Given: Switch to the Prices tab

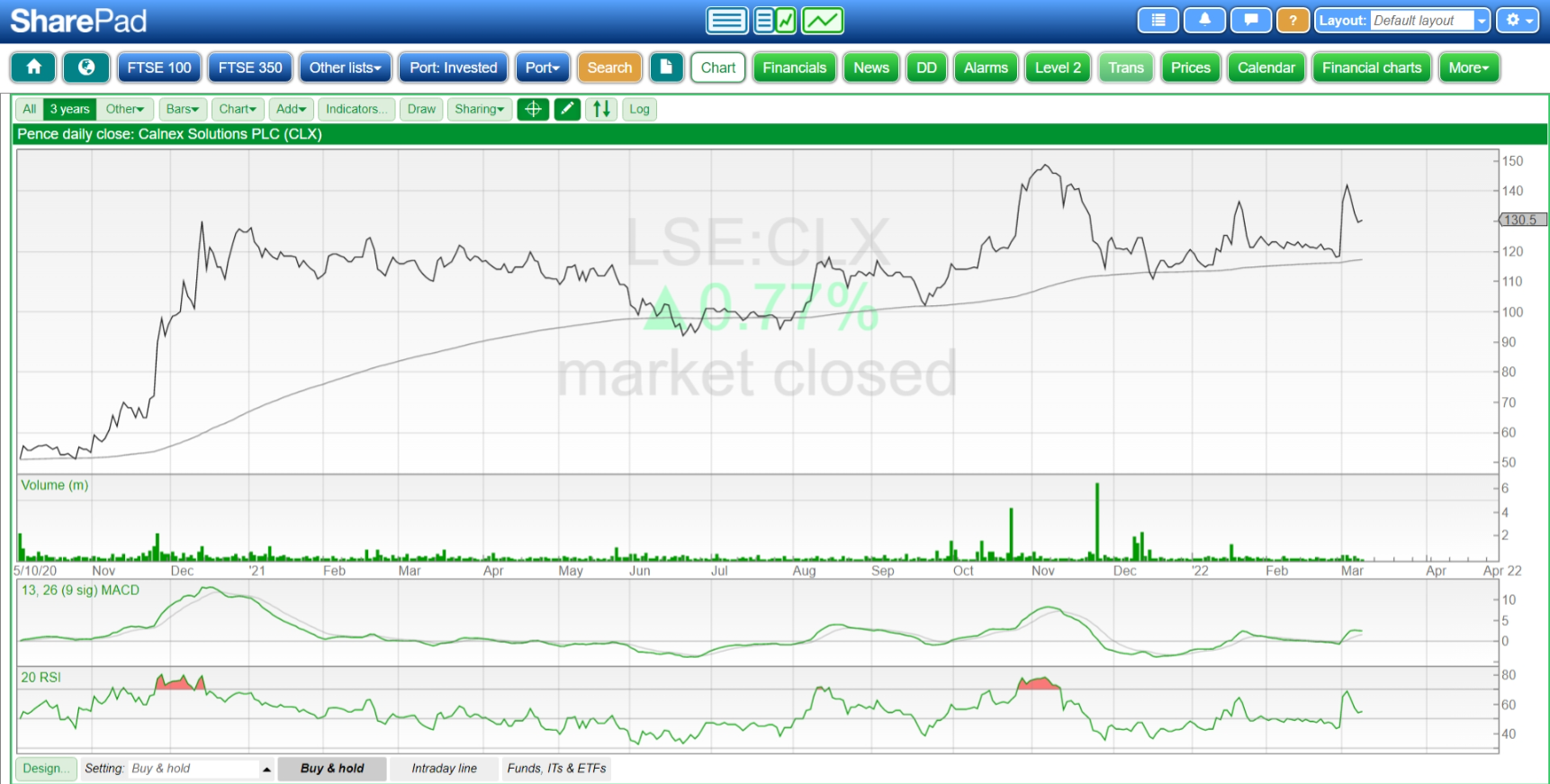Looking at the screenshot, I should pos(1190,68).
